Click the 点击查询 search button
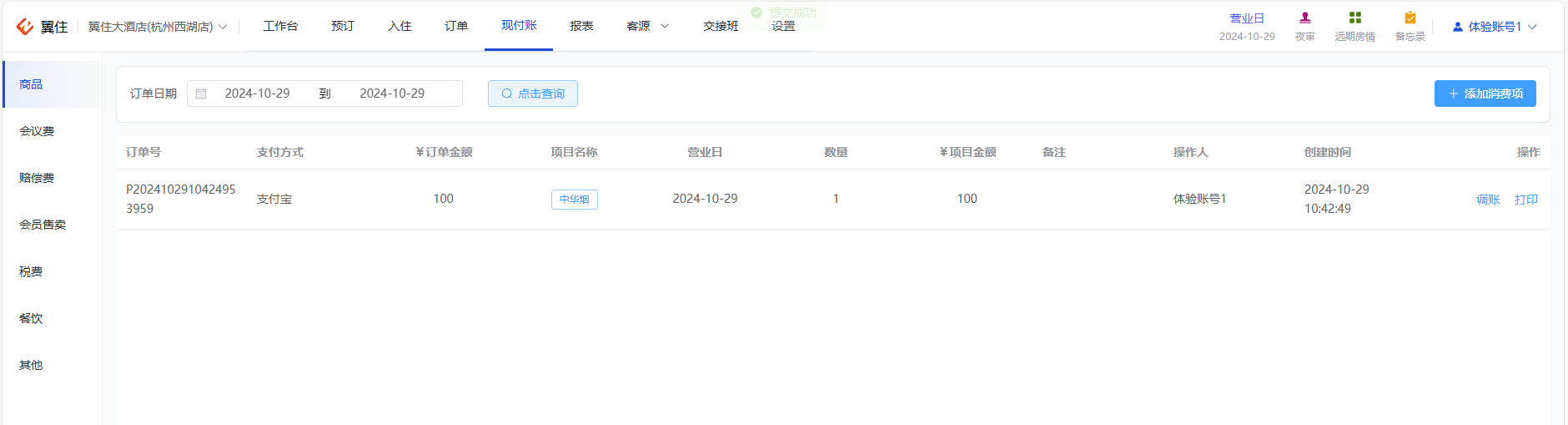 (x=533, y=94)
